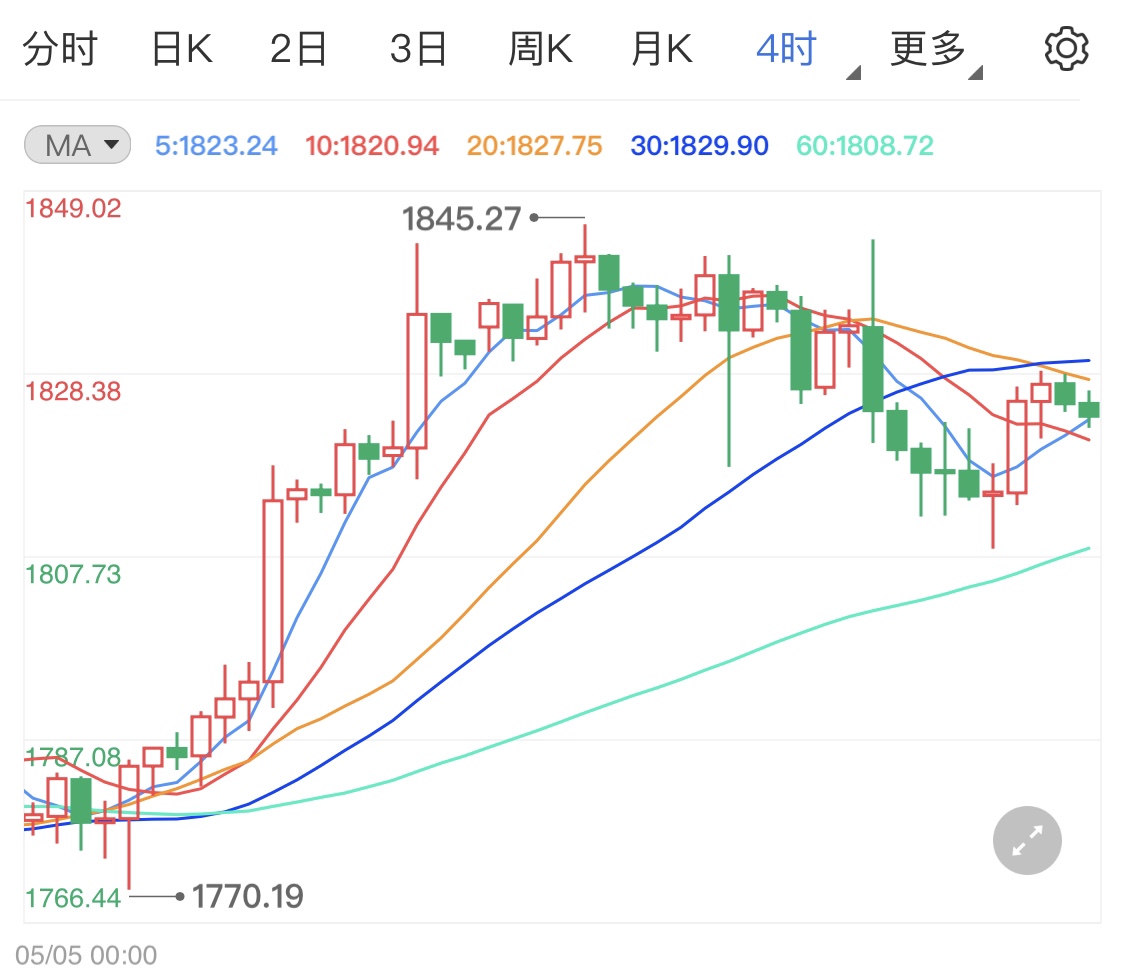Open the 月K monthly chart tab

click(662, 49)
